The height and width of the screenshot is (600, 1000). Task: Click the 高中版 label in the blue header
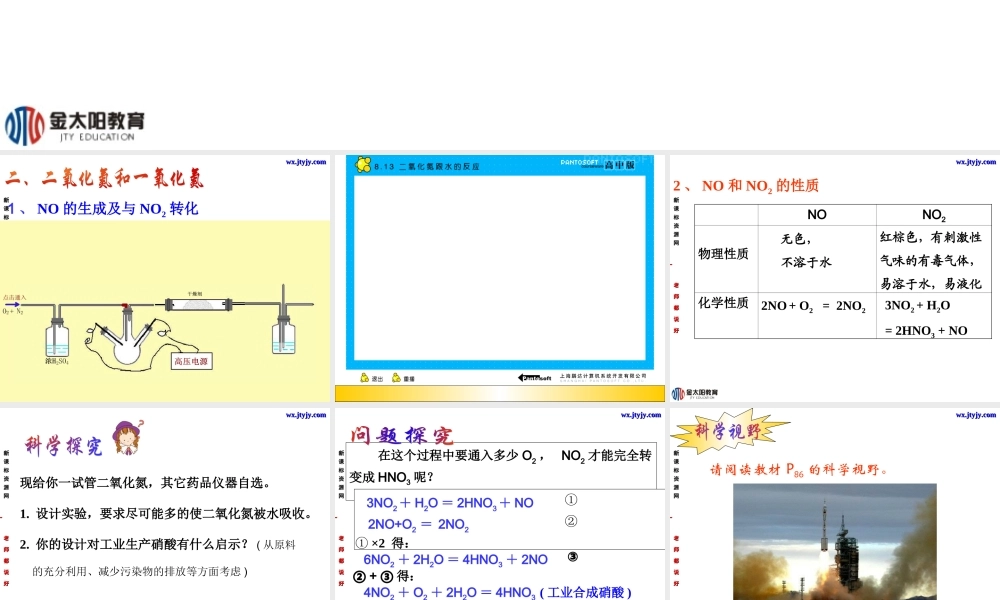coord(619,165)
